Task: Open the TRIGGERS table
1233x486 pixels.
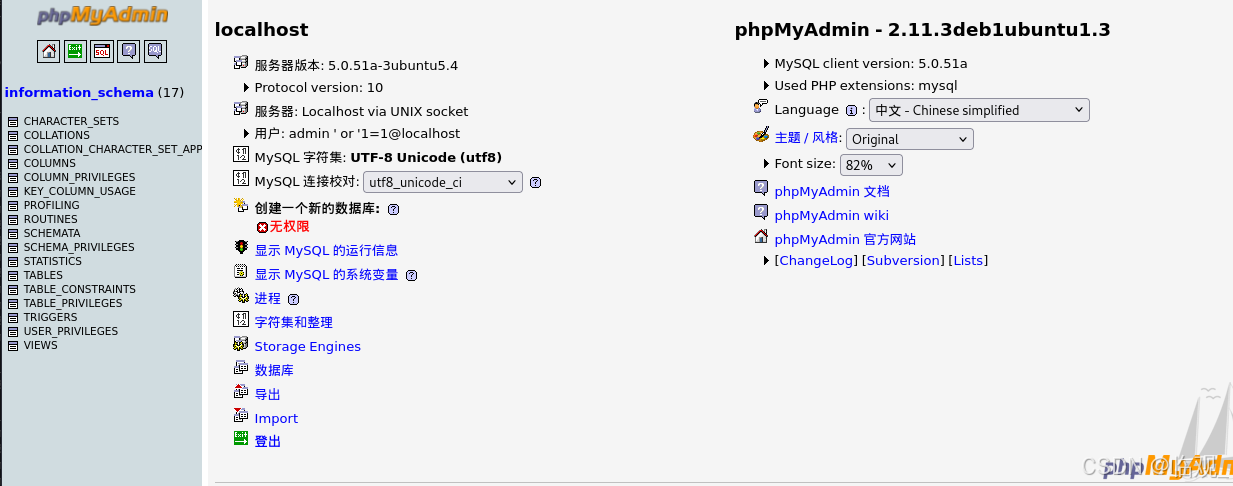Action: pyautogui.click(x=50, y=317)
